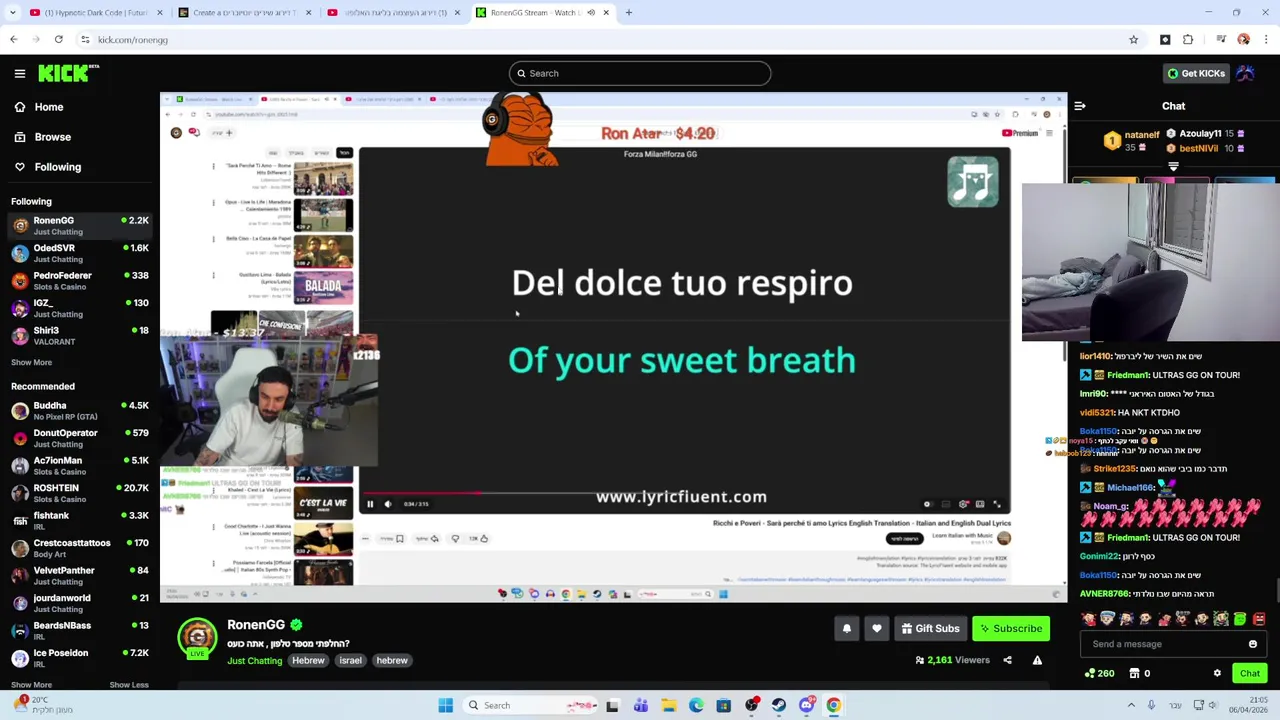
Task: Click the RonenGG streamer avatar
Action: (197, 635)
